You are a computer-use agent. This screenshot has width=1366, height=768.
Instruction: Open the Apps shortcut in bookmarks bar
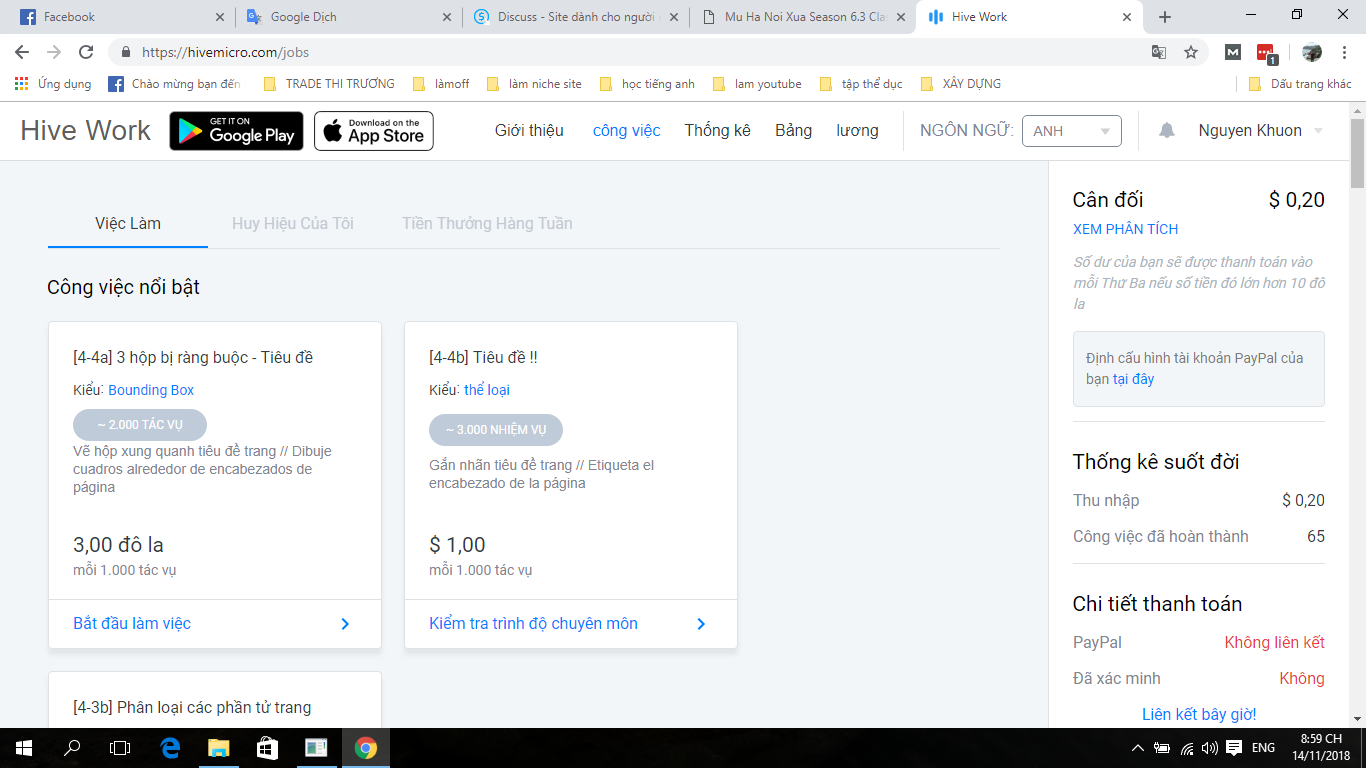coord(53,84)
